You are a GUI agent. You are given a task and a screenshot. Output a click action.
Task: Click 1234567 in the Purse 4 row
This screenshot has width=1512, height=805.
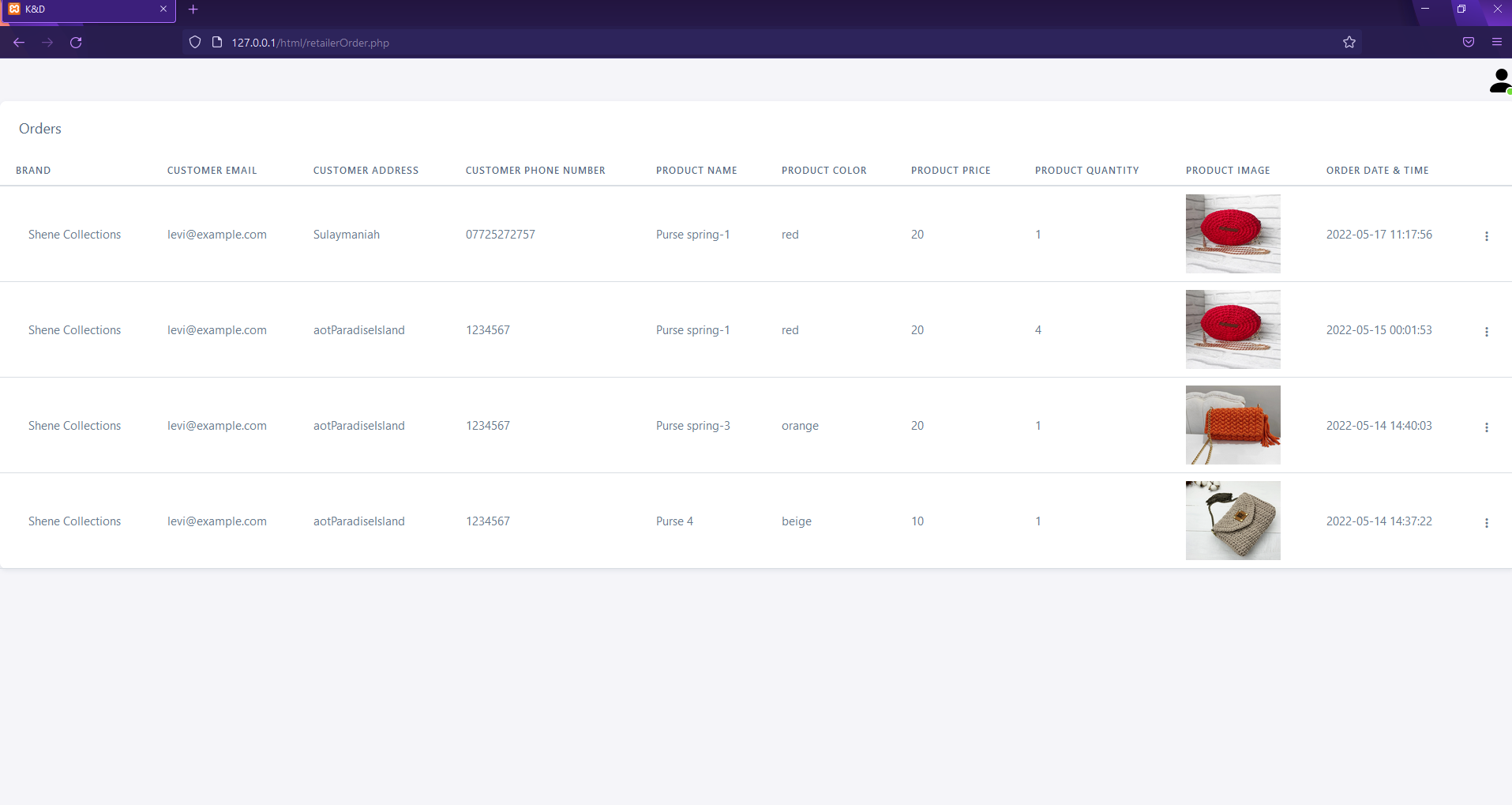[488, 521]
